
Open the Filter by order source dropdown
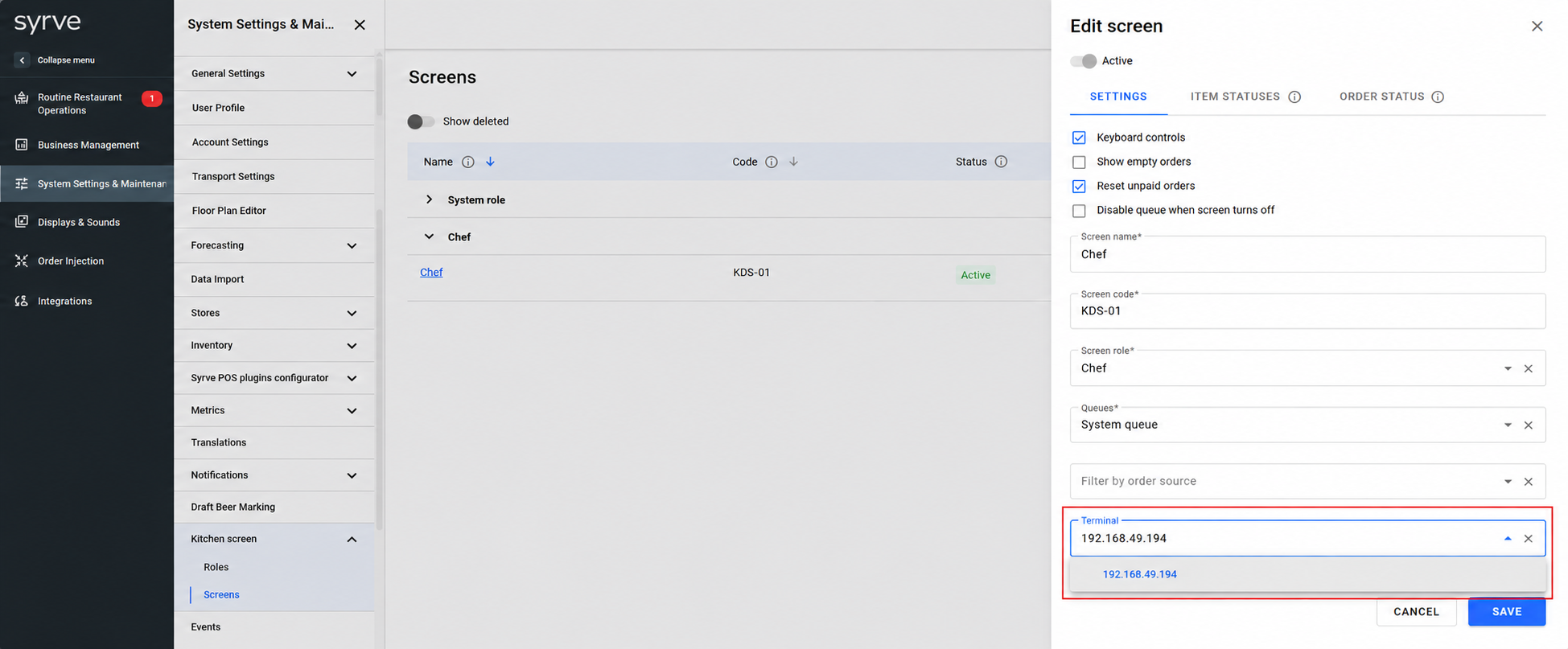(1508, 482)
